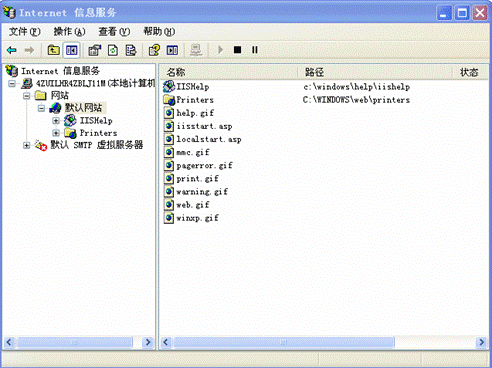Click the path c:\windows\help\iishelp
The width and height of the screenshot is (492, 368).
point(357,87)
